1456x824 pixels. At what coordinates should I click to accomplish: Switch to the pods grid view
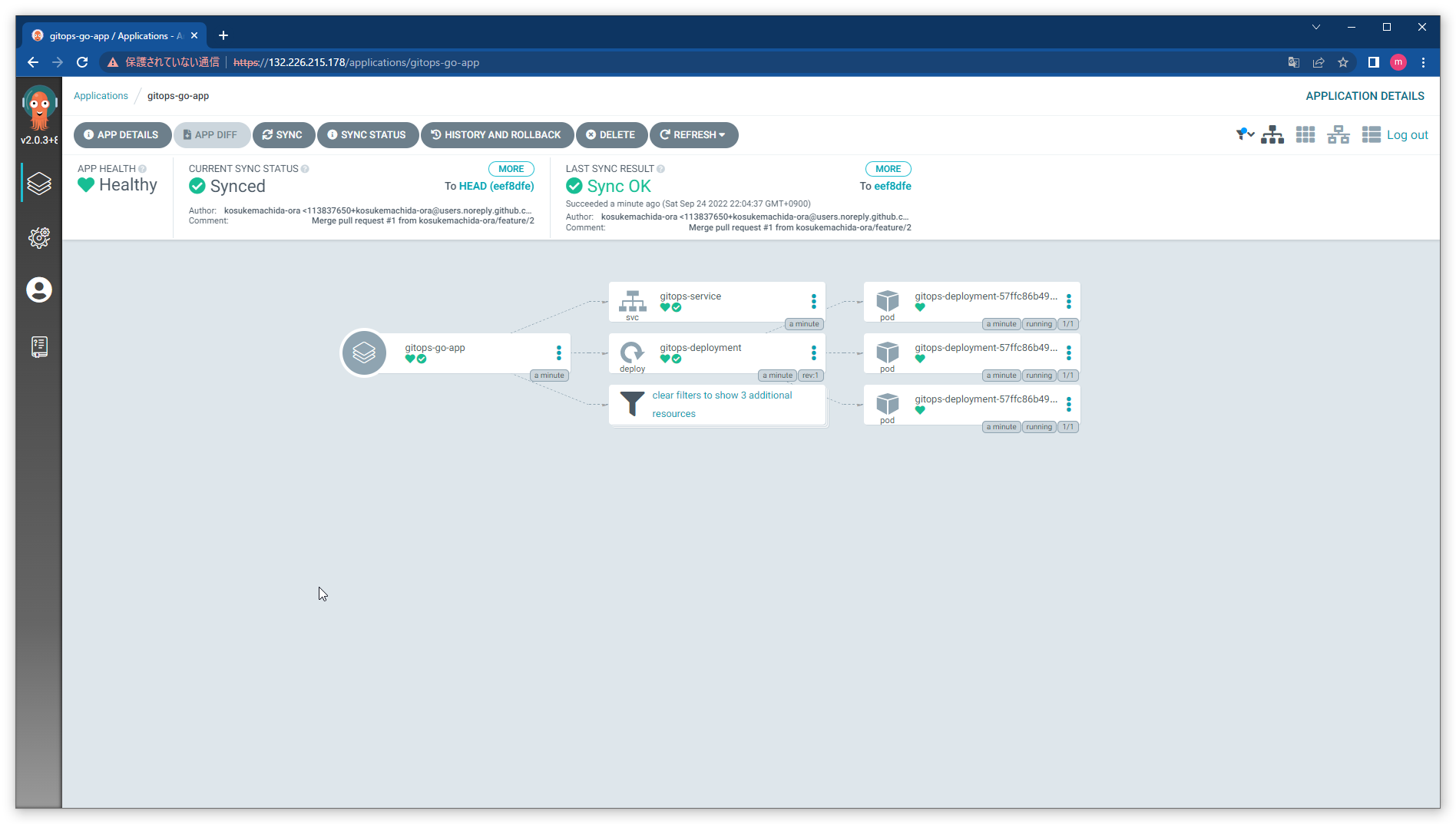coord(1305,134)
